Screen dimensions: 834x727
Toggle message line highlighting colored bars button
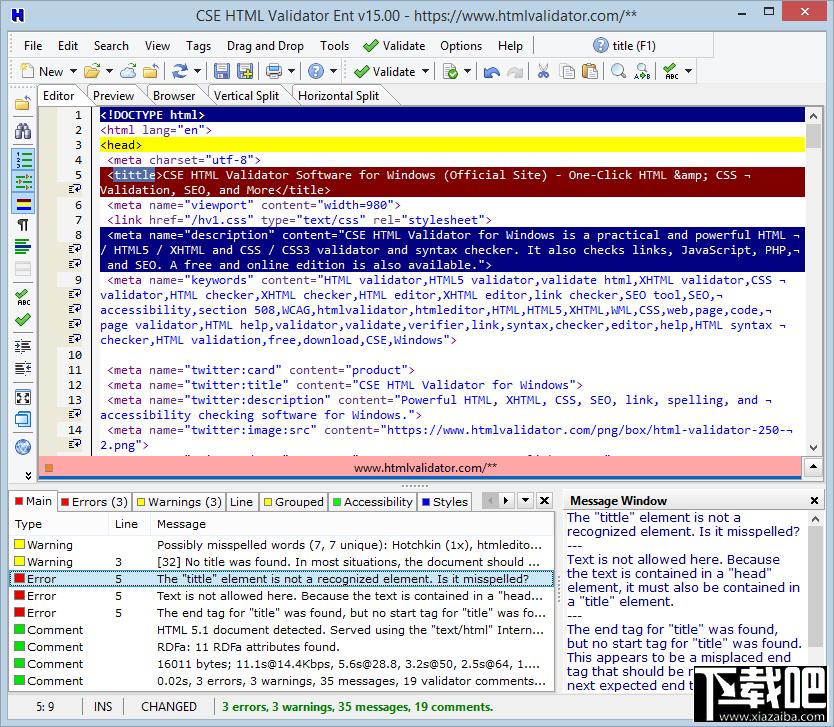click(x=23, y=204)
